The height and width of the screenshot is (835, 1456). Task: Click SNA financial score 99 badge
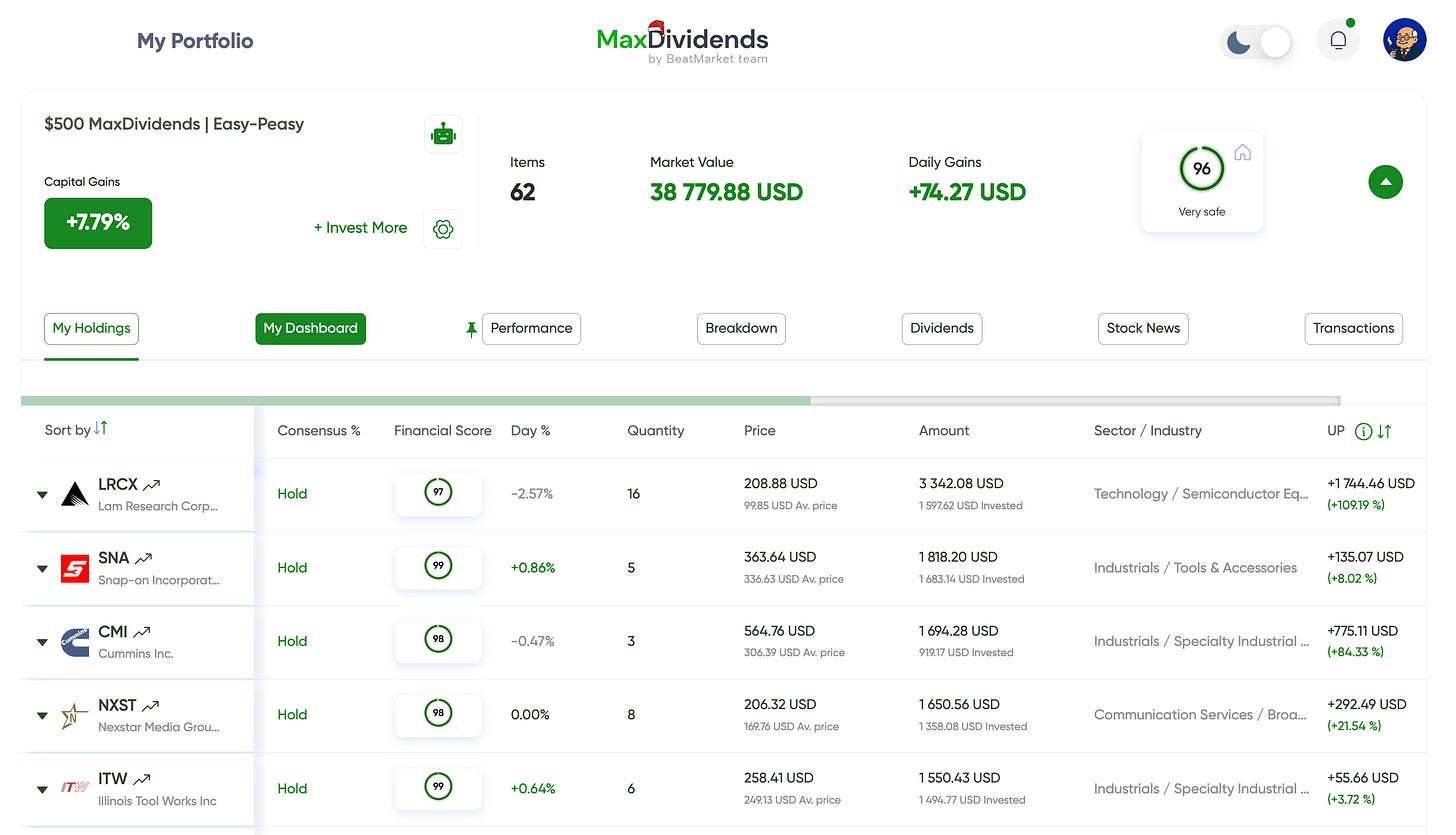pyautogui.click(x=438, y=568)
